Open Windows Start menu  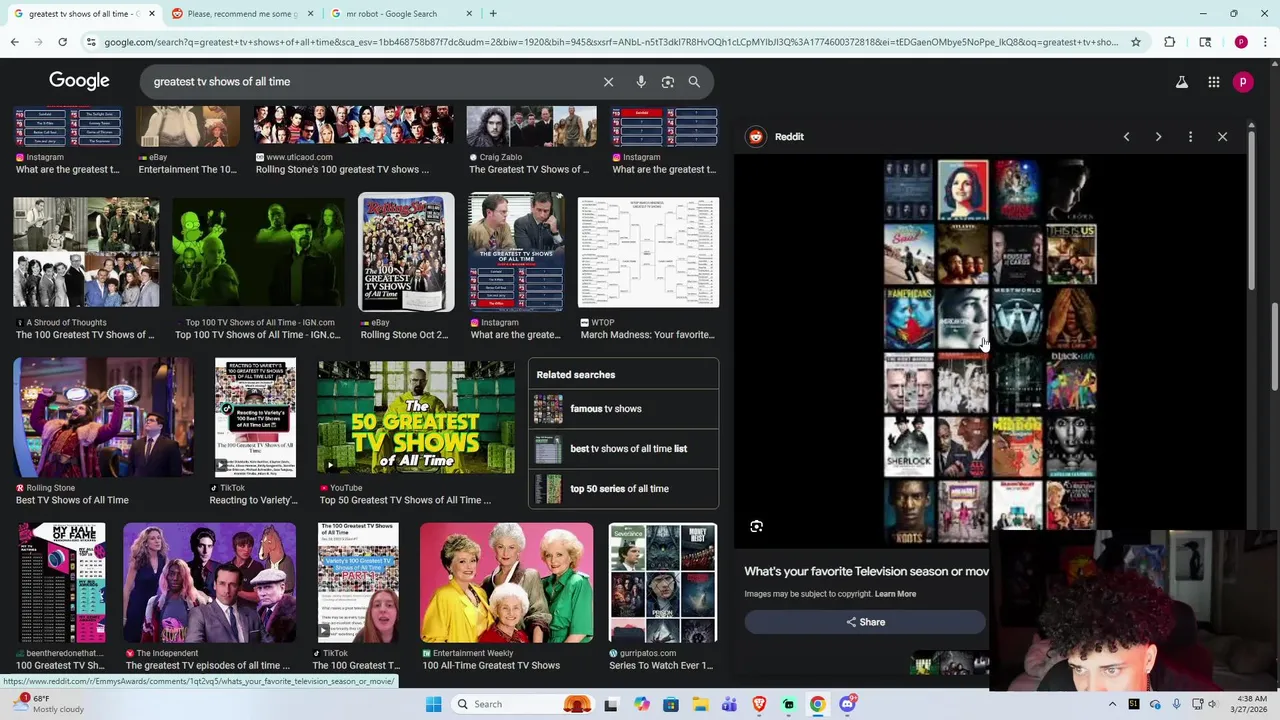click(433, 704)
